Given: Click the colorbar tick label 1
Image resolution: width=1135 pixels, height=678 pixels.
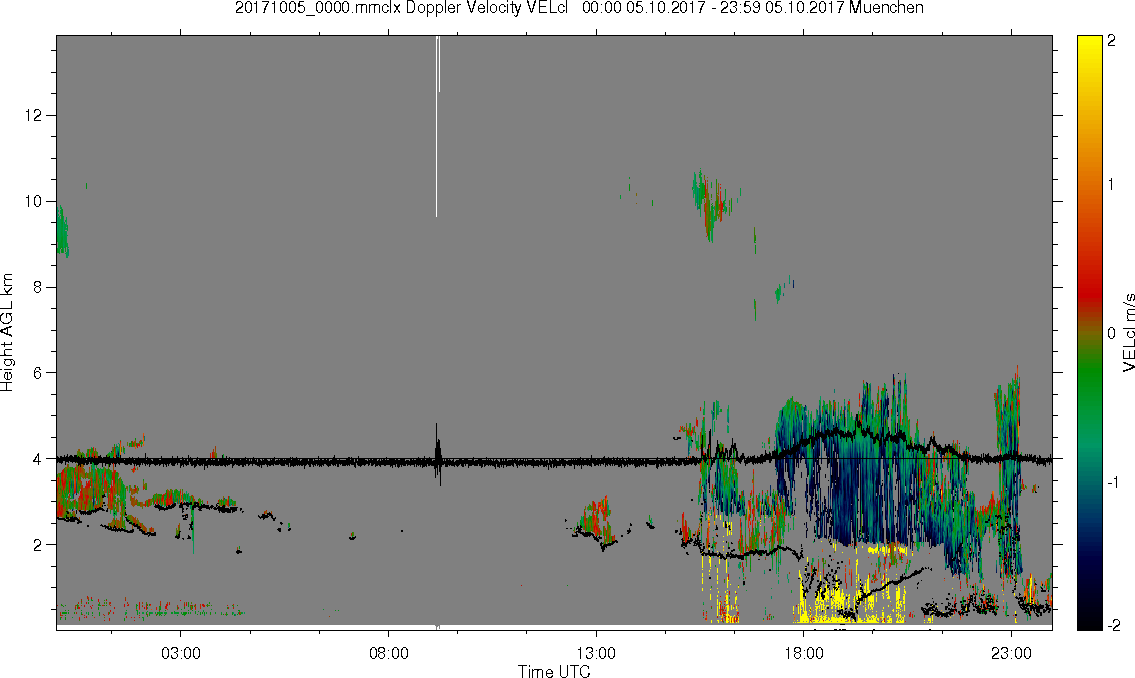Looking at the screenshot, I should coord(1111,185).
